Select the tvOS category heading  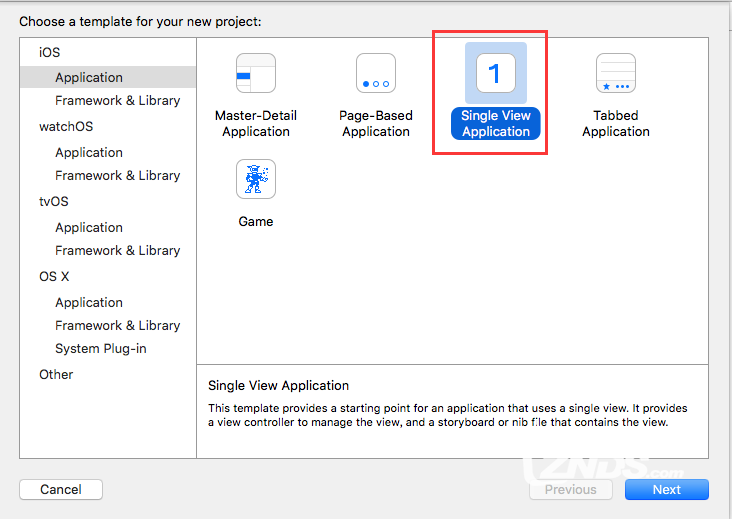(x=54, y=202)
